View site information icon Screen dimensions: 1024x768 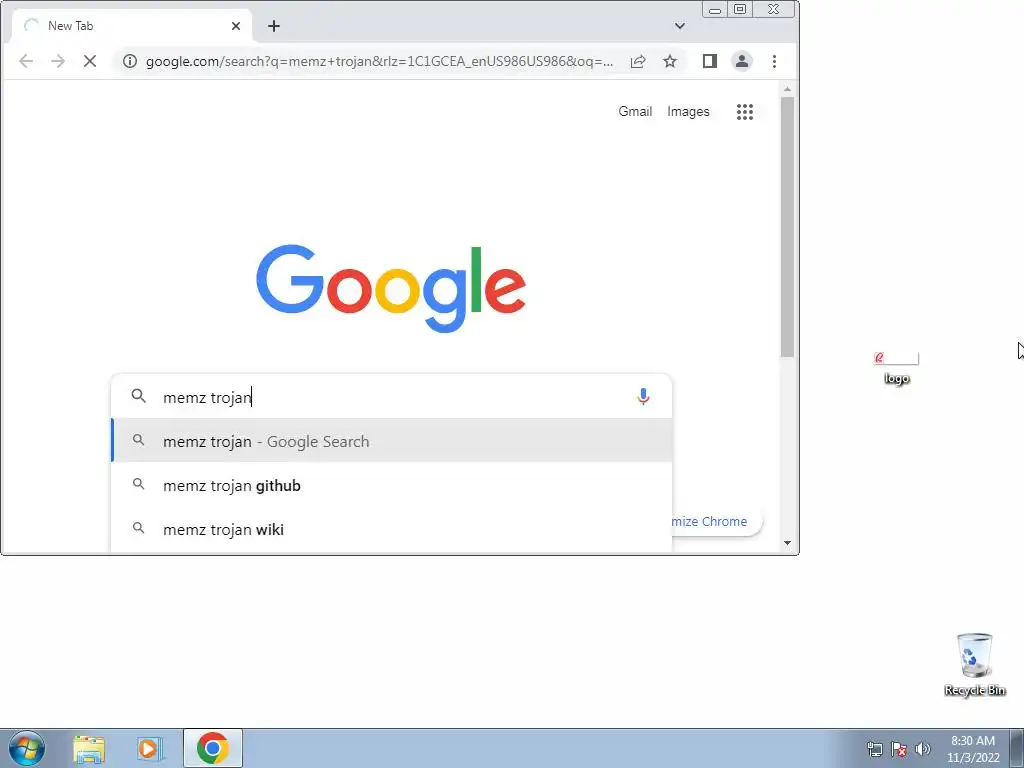coord(130,61)
